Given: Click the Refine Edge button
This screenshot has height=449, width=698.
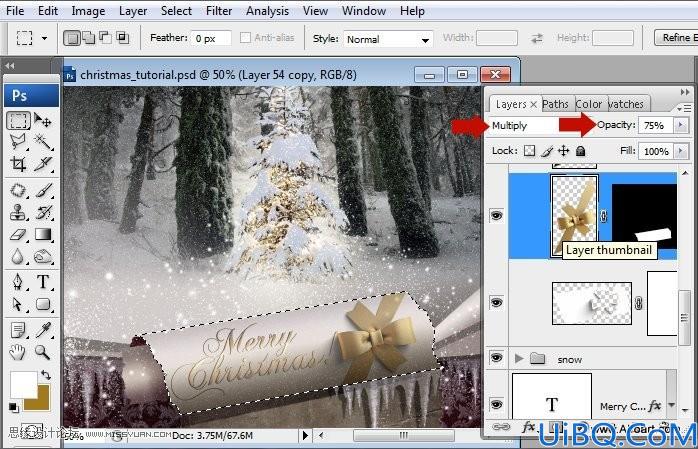Looking at the screenshot, I should [x=676, y=37].
